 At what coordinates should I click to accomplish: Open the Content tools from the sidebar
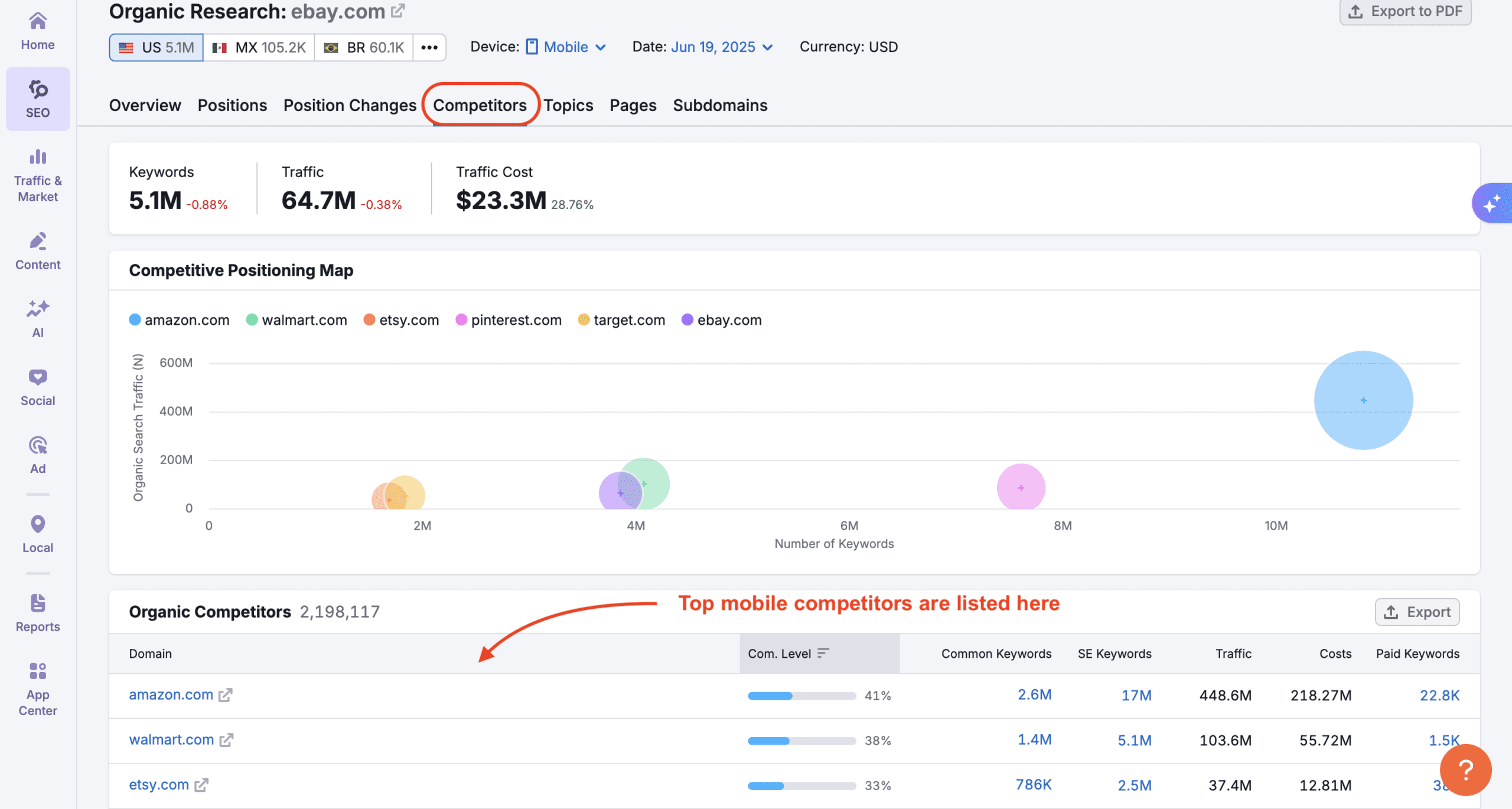tap(37, 250)
